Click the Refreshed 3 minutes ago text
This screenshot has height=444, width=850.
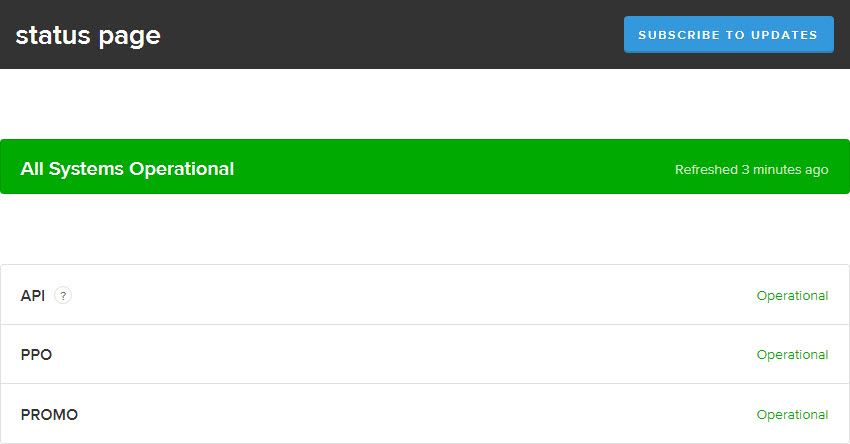pyautogui.click(x=751, y=170)
